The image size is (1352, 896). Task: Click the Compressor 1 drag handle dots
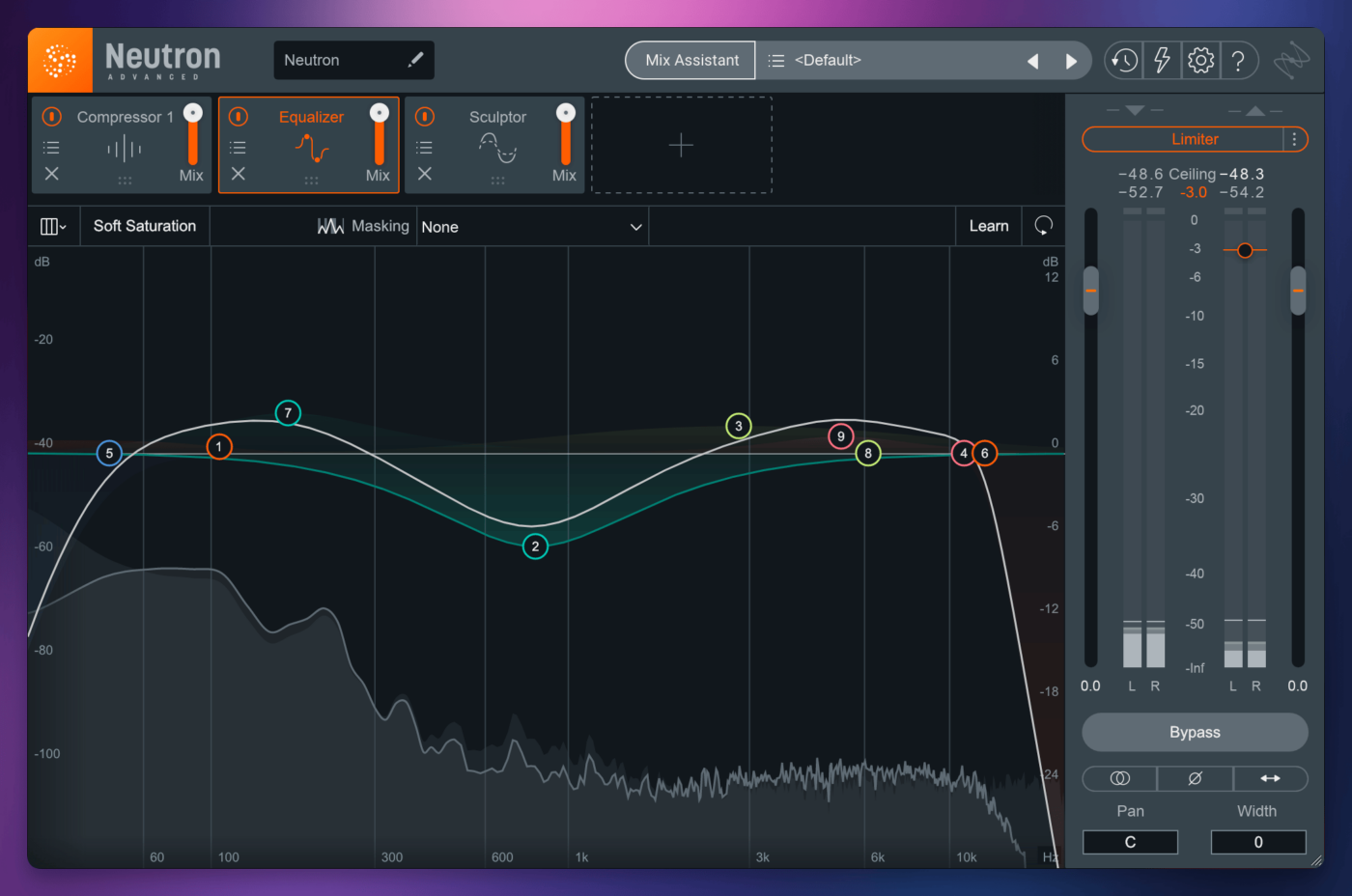click(x=125, y=181)
